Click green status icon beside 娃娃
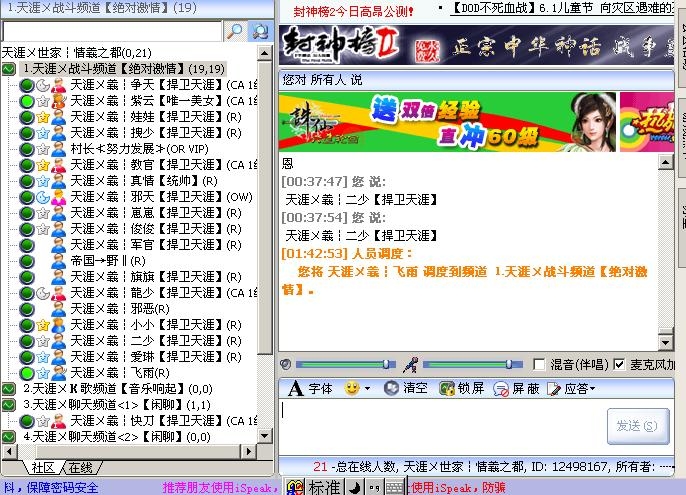This screenshot has width=686, height=495. (x=27, y=117)
